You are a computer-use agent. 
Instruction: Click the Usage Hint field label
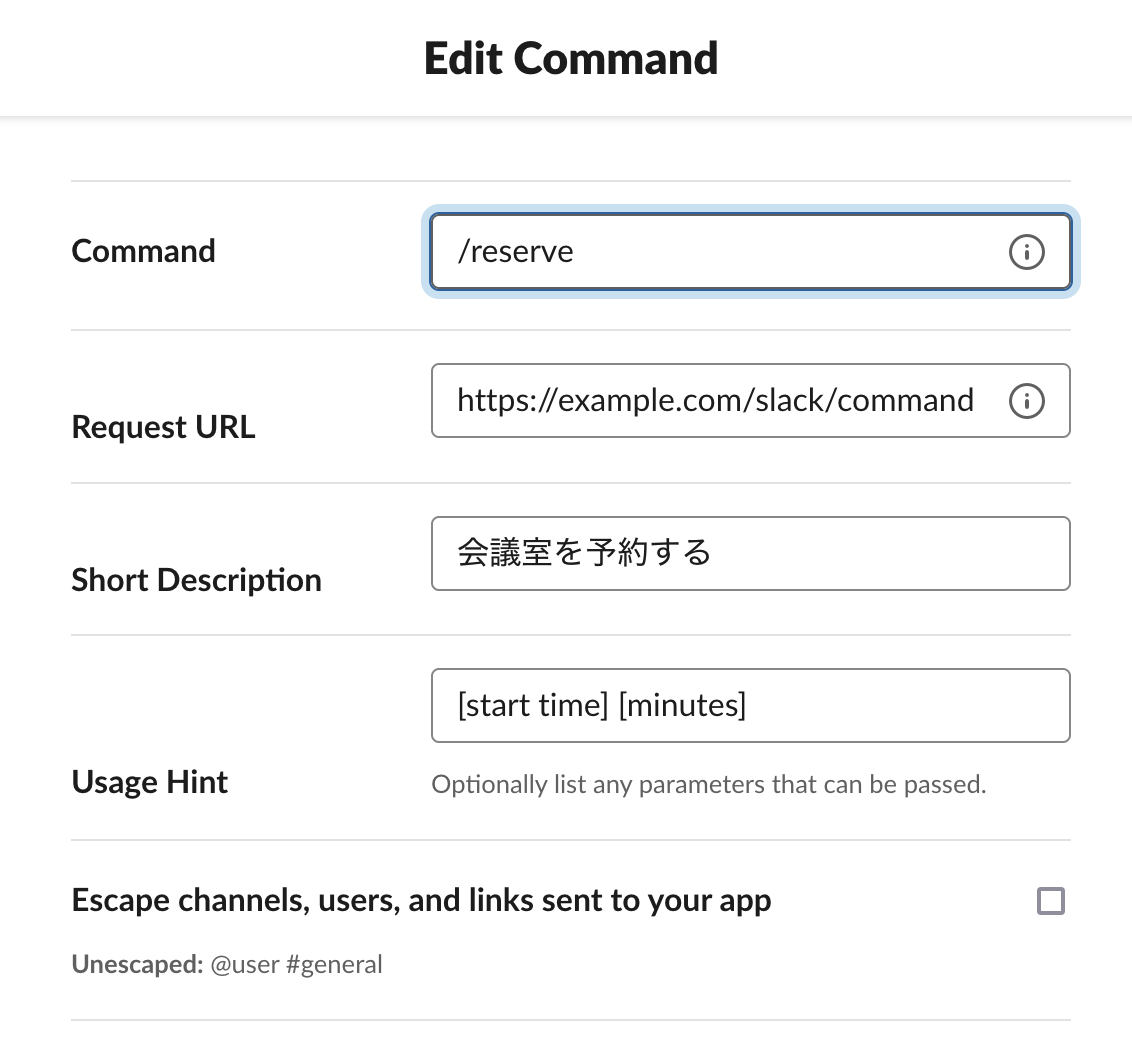click(x=149, y=783)
